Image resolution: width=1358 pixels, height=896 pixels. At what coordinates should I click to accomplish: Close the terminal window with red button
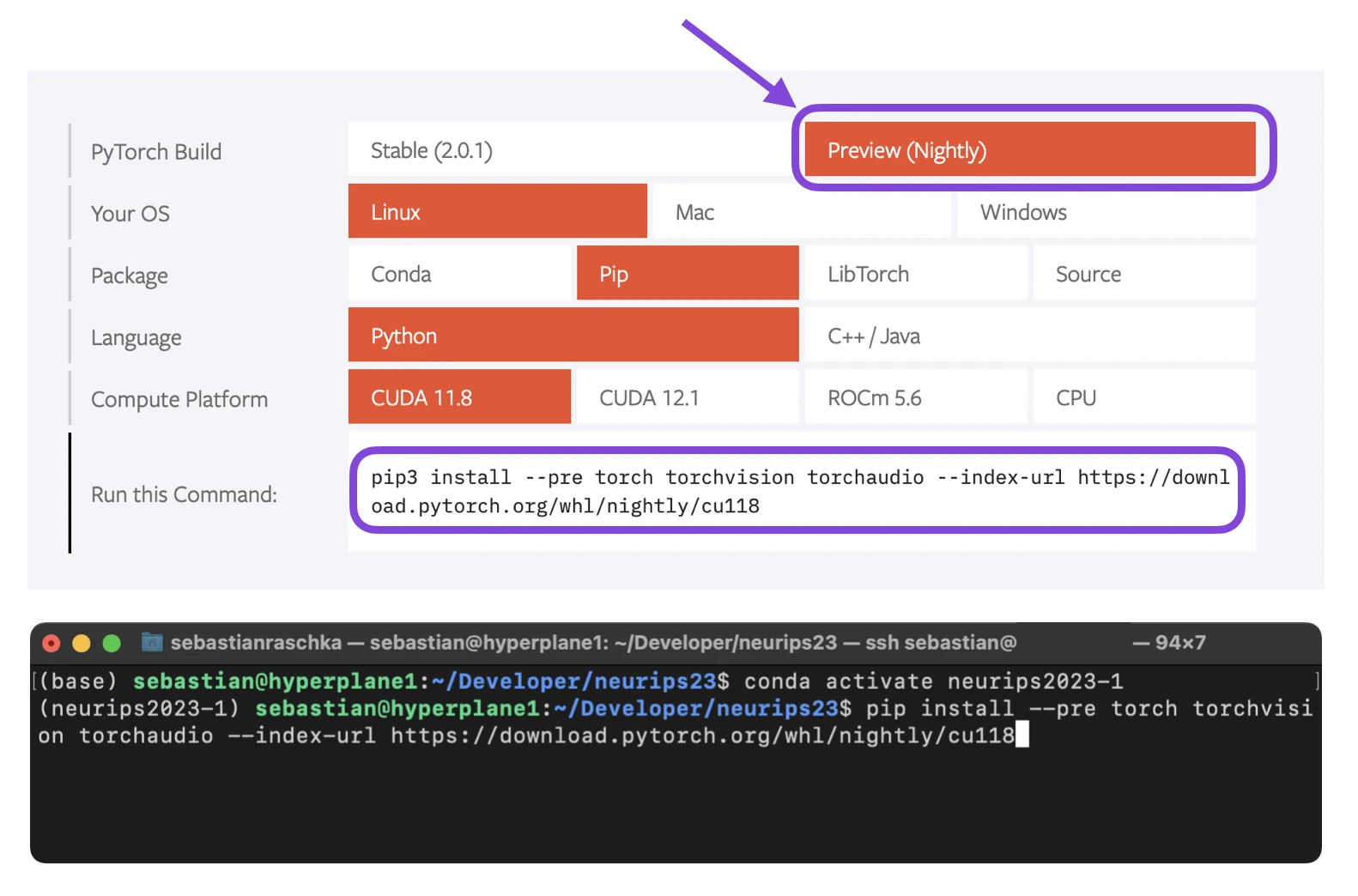52,643
